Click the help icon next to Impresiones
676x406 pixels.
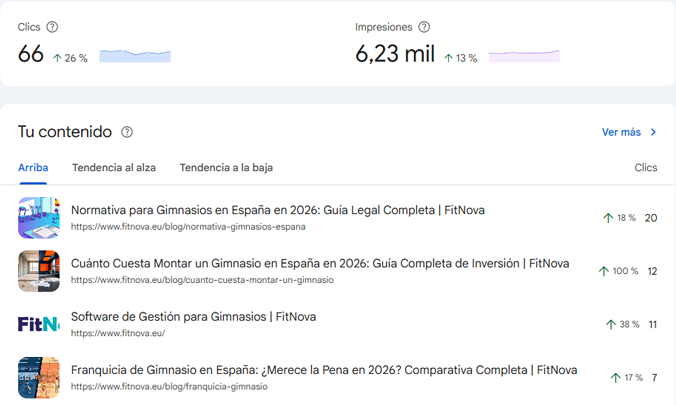coord(424,27)
